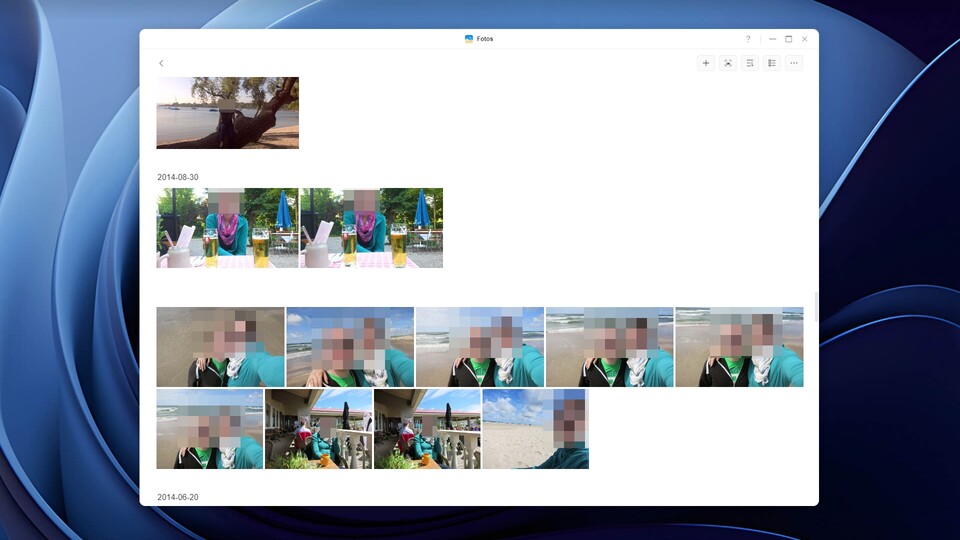The height and width of the screenshot is (540, 960).
Task: Select the 2014-08-30 date header
Action: point(178,177)
